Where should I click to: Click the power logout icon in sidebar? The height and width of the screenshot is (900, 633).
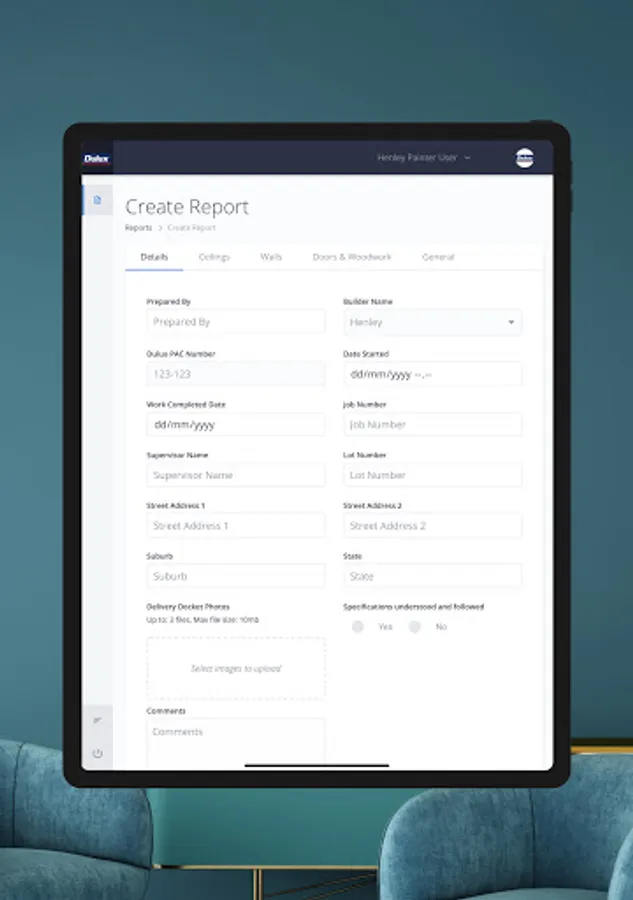[98, 753]
